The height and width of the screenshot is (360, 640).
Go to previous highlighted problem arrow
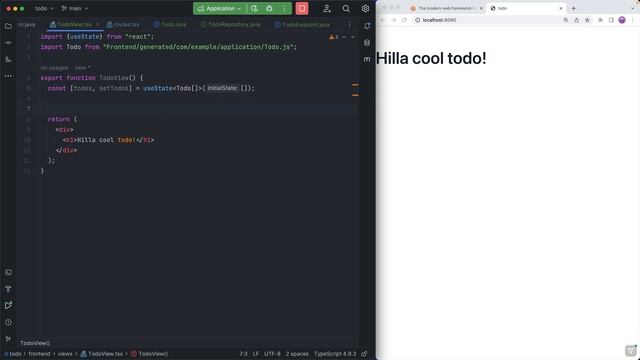344,37
